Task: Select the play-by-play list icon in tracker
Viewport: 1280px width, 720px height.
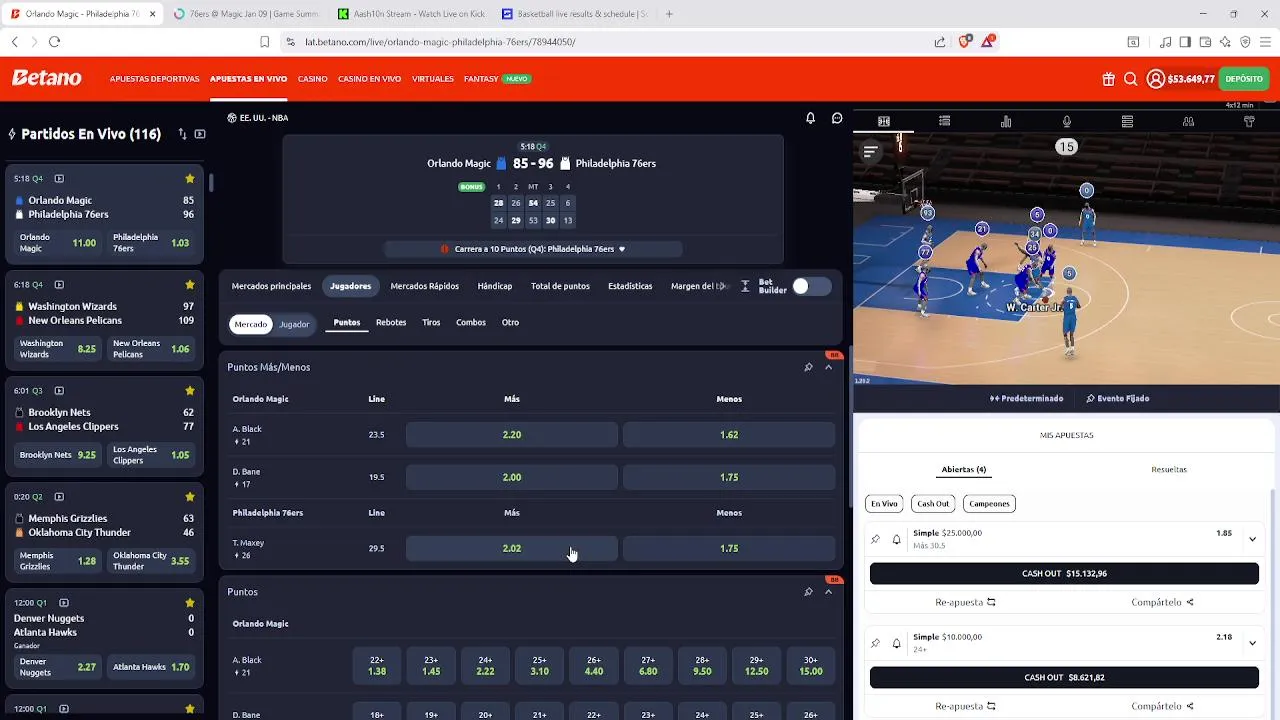Action: tap(944, 121)
